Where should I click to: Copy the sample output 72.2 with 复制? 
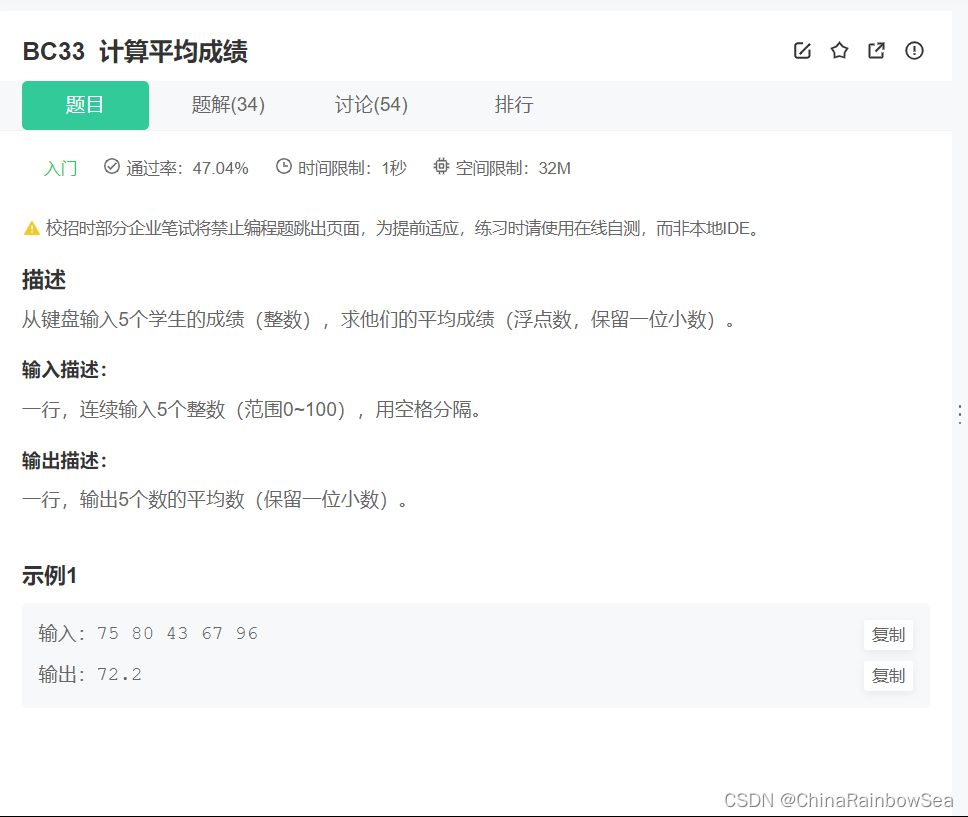[888, 676]
